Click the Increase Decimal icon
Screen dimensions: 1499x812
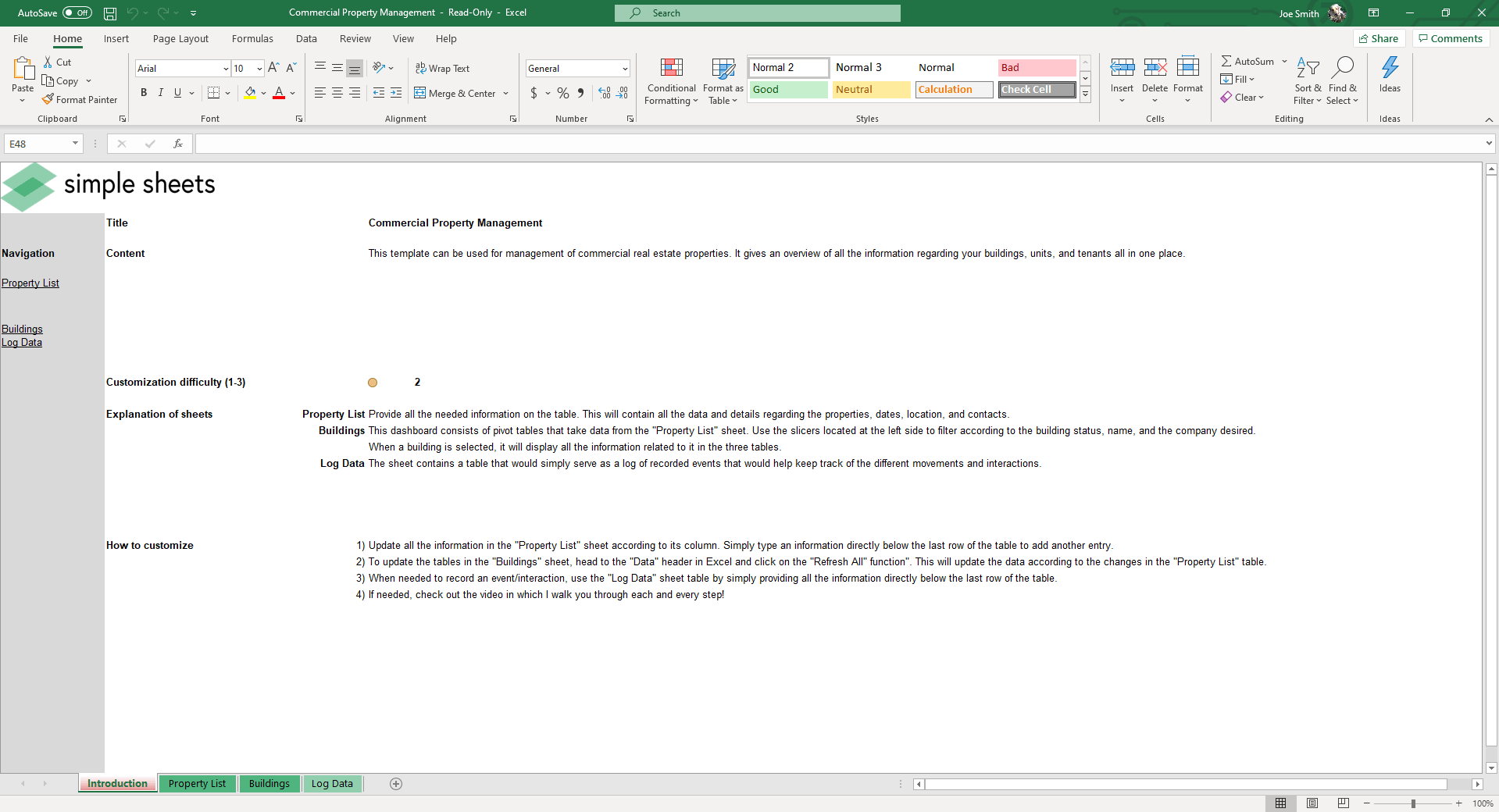pyautogui.click(x=604, y=93)
